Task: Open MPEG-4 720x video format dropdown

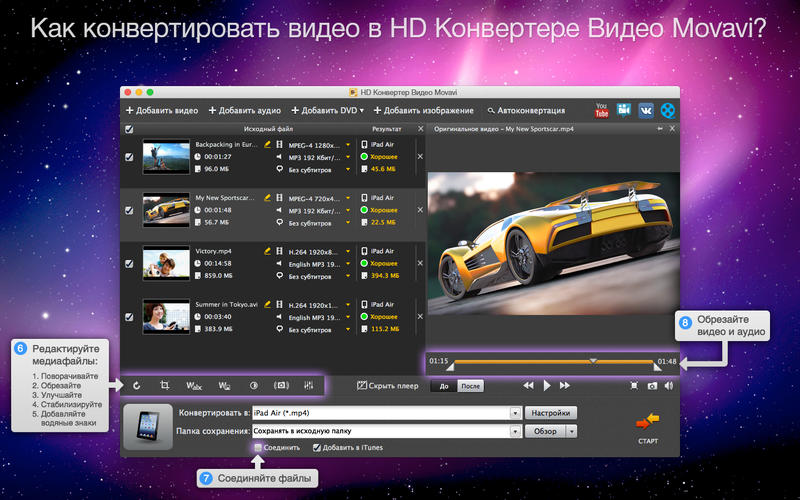Action: pos(348,198)
